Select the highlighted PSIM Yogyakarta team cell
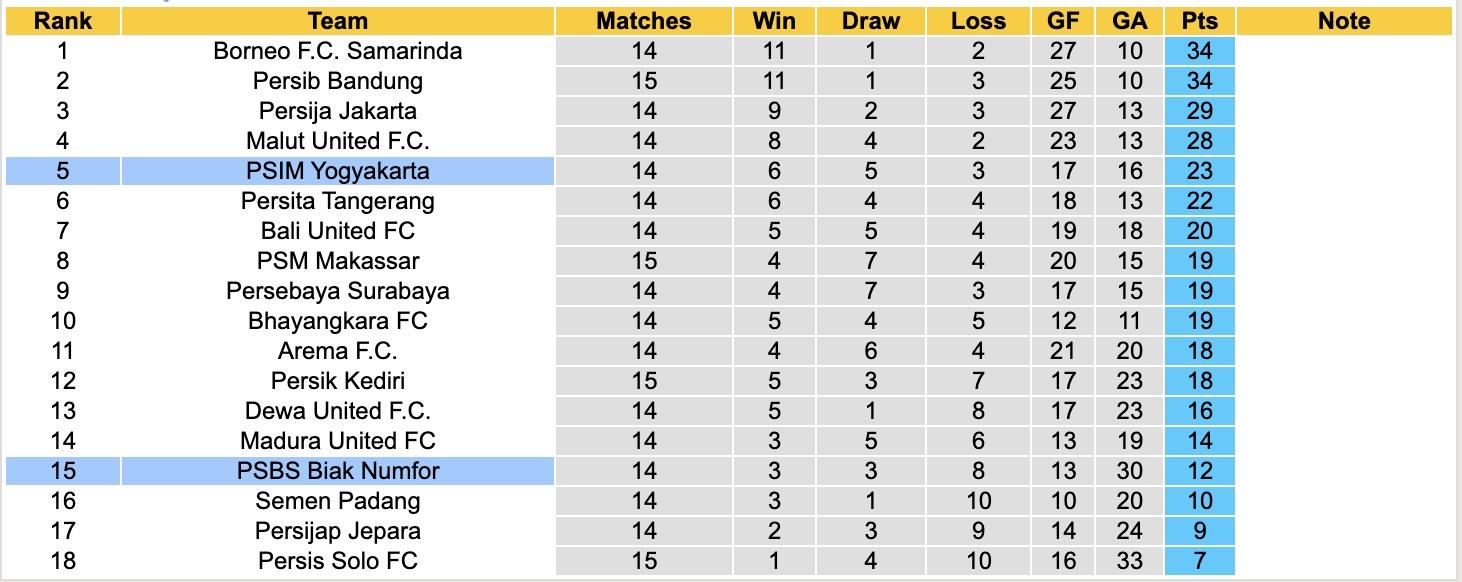The width and height of the screenshot is (1462, 582). (338, 171)
